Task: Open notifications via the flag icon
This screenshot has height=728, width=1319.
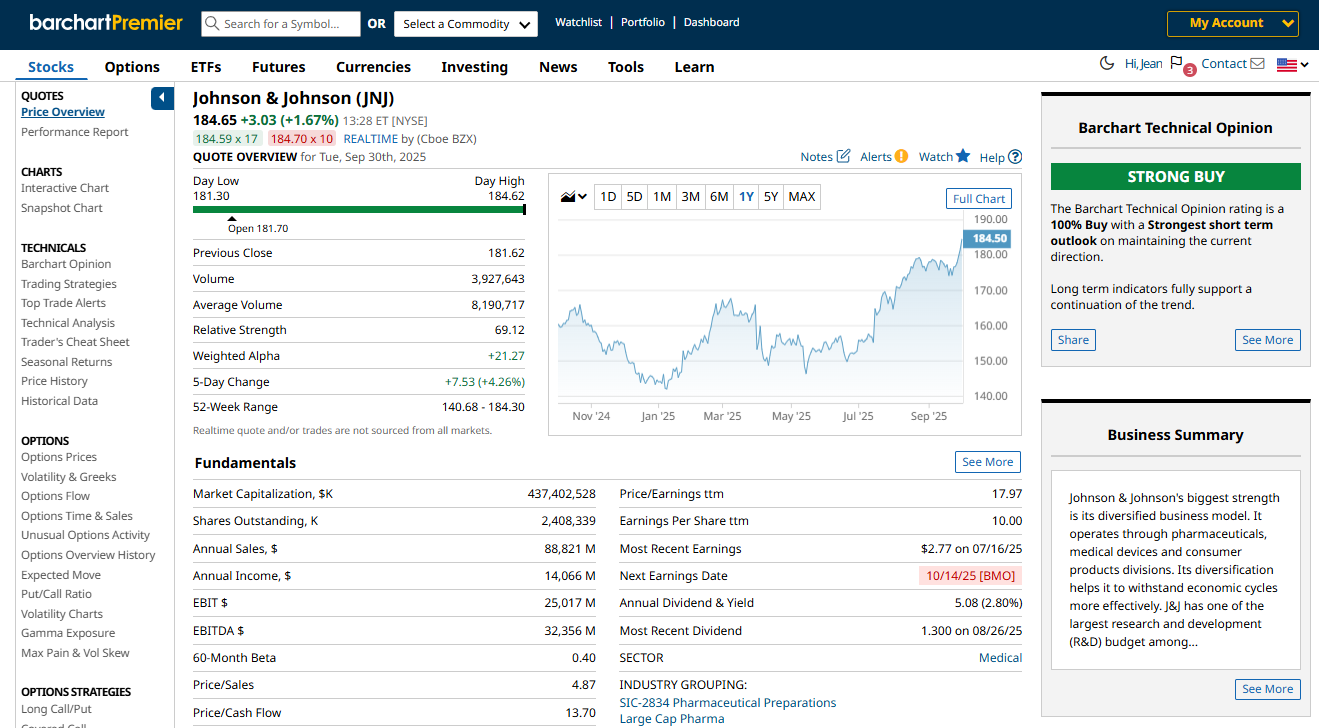Action: tap(1176, 64)
